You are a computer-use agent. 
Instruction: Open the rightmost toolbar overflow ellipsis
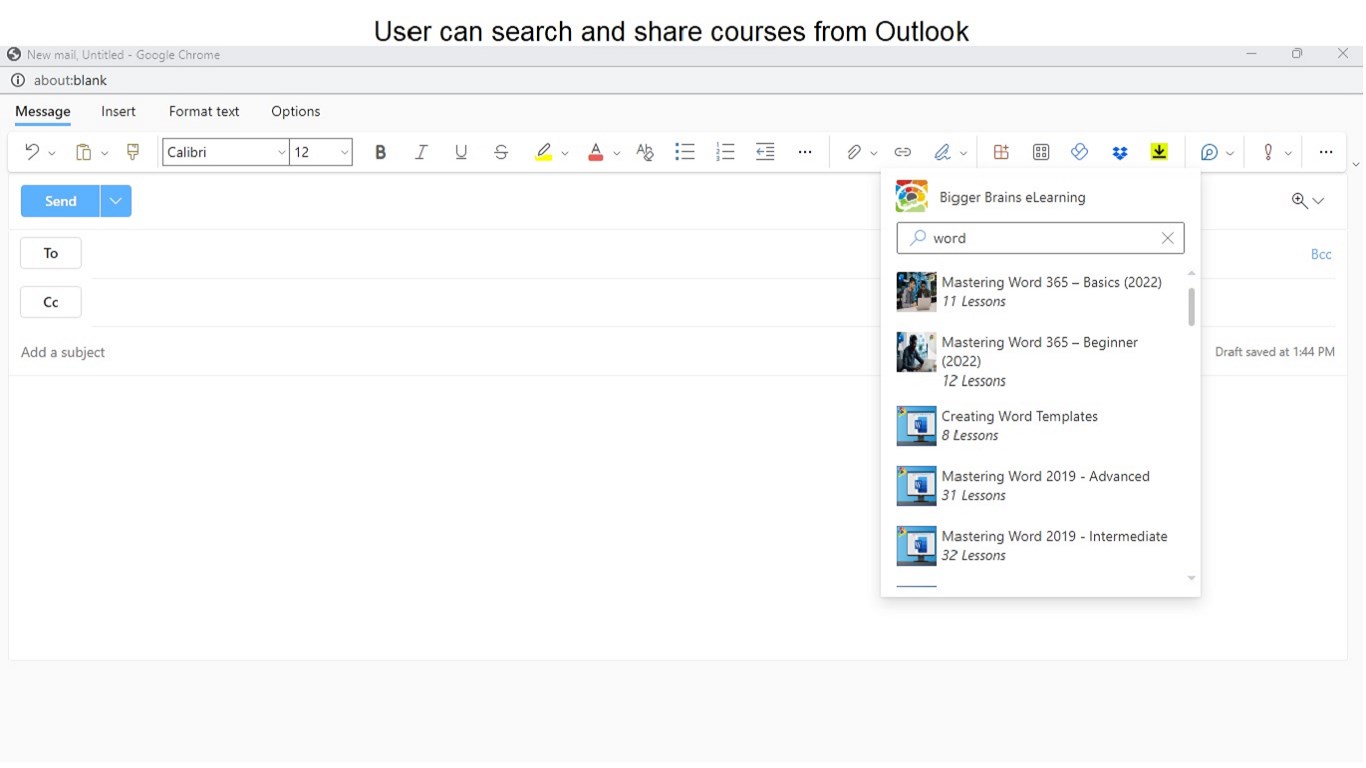tap(1326, 152)
